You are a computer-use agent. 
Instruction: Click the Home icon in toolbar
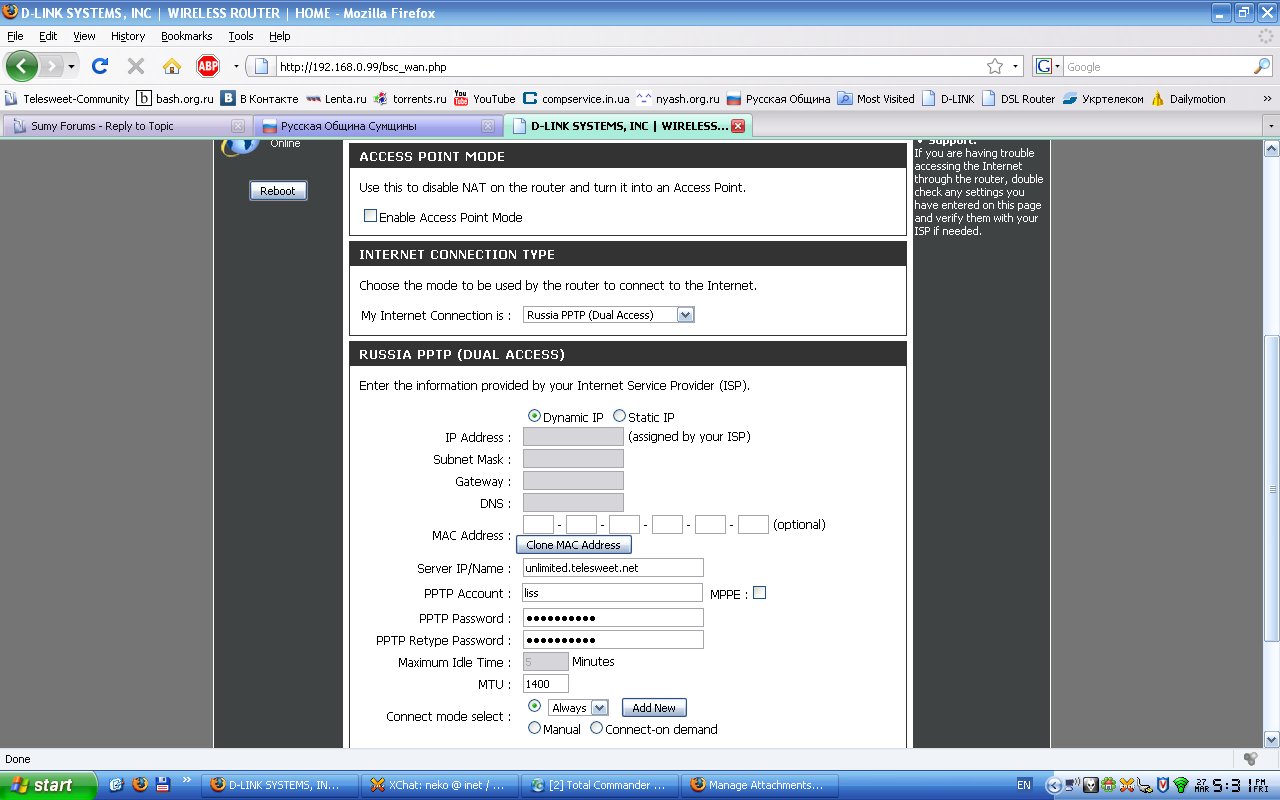point(172,67)
